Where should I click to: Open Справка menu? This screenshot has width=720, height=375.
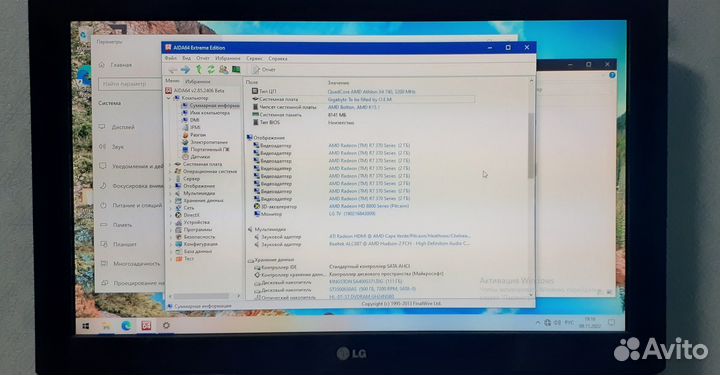(278, 59)
